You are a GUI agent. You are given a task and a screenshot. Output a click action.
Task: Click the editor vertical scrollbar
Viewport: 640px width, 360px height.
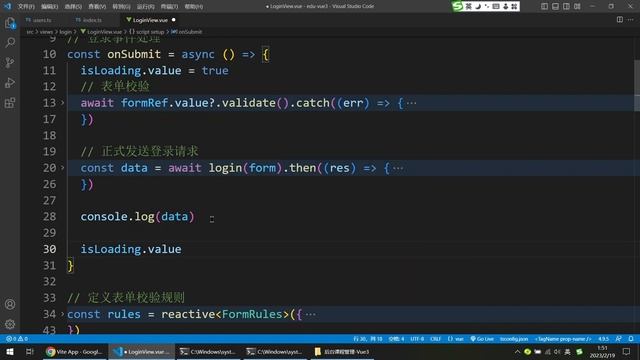pos(637,86)
